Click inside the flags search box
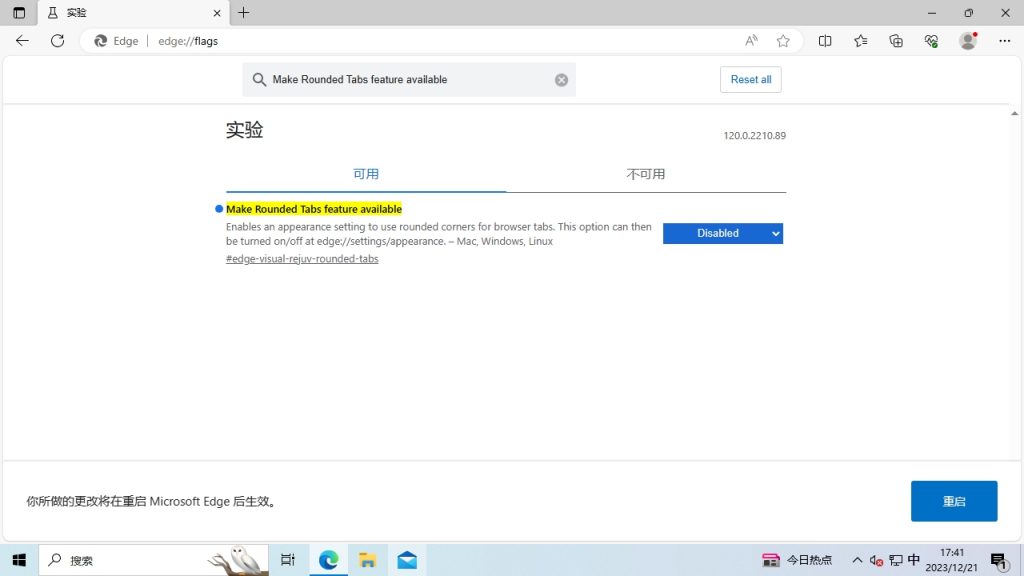The image size is (1024, 576). point(410,80)
